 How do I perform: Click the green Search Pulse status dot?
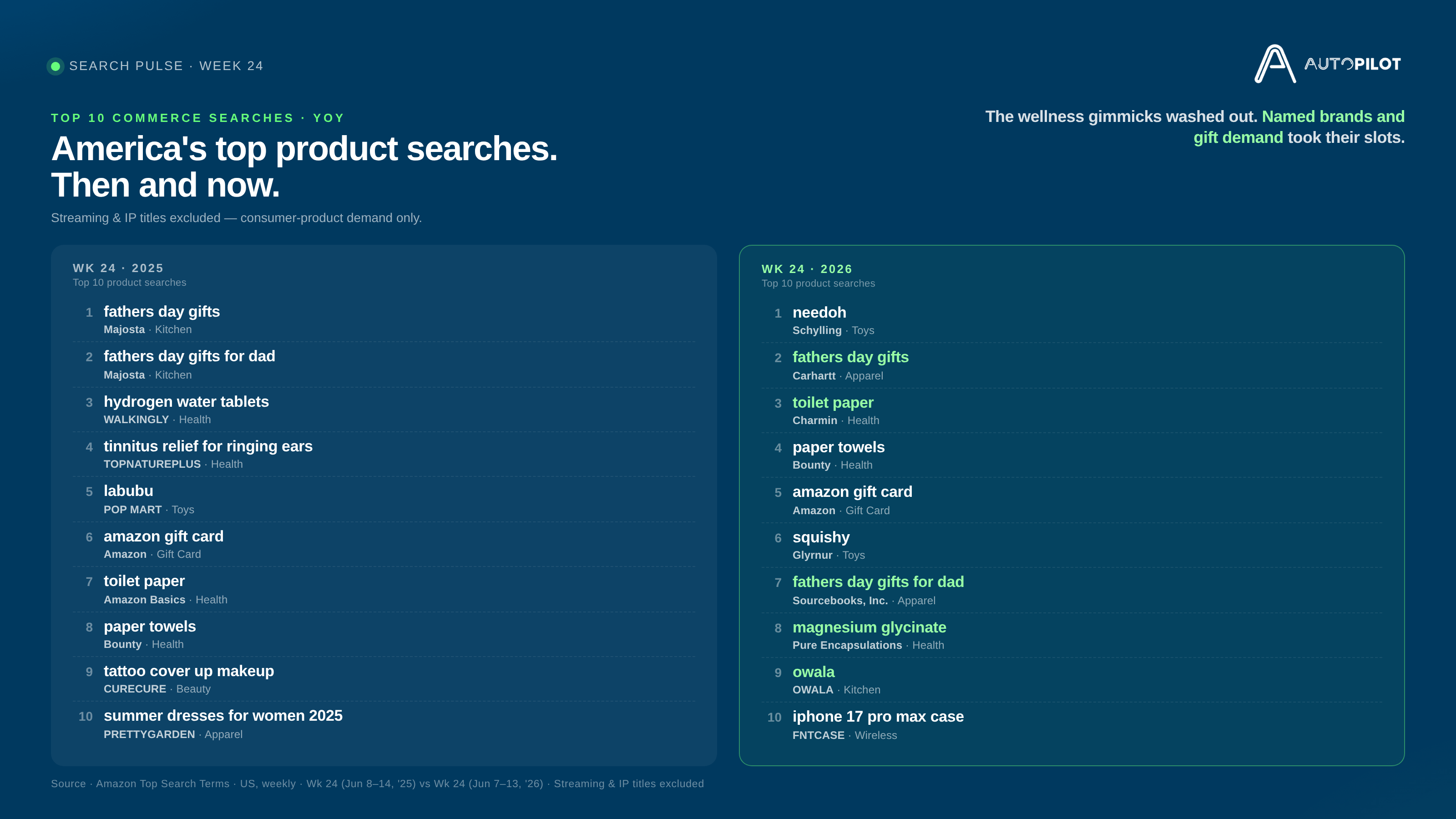(x=56, y=66)
